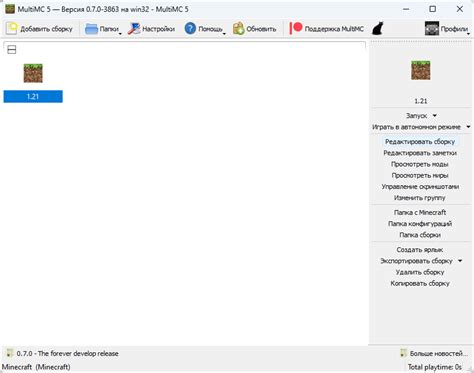This screenshot has height=373, width=474.
Task: Open the Папки folder icon
Action: pos(91,29)
